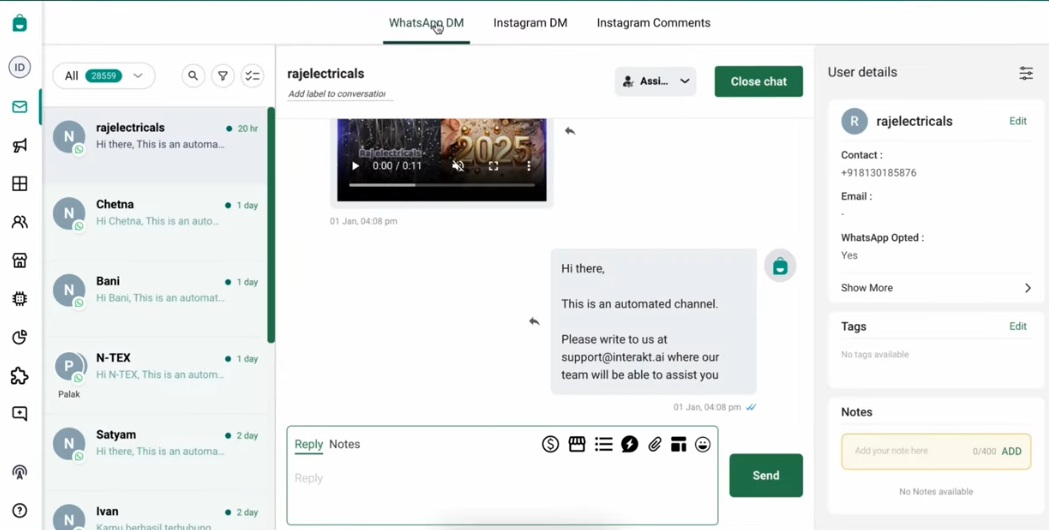Switch to the Notes tab in composer
1049x530 pixels.
click(x=344, y=444)
